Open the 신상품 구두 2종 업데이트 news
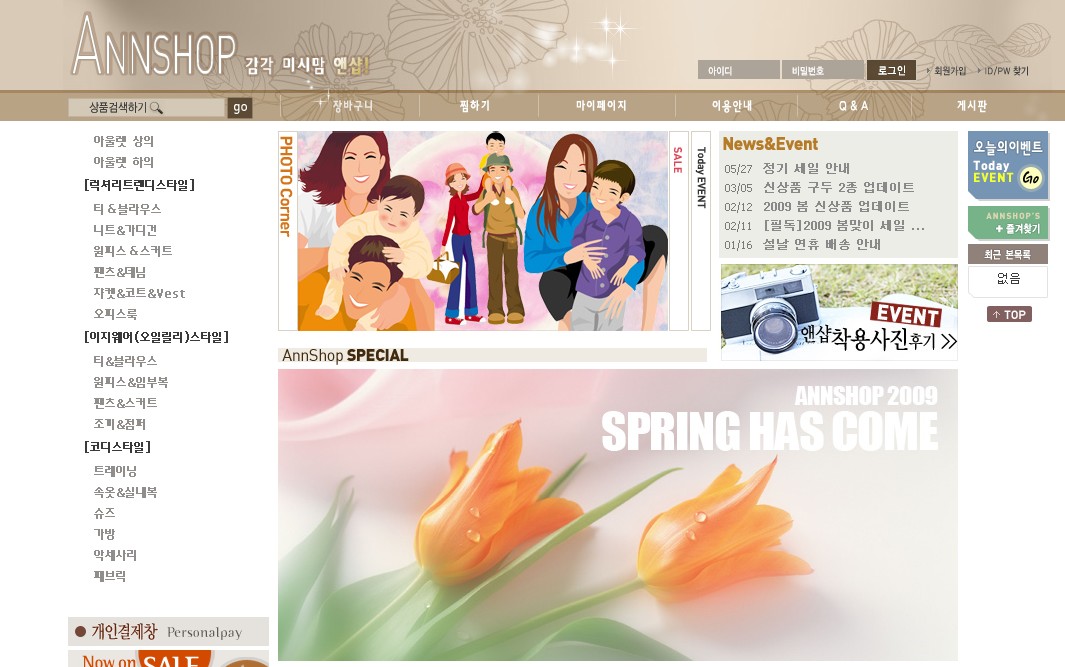The width and height of the screenshot is (1065, 667). point(838,187)
